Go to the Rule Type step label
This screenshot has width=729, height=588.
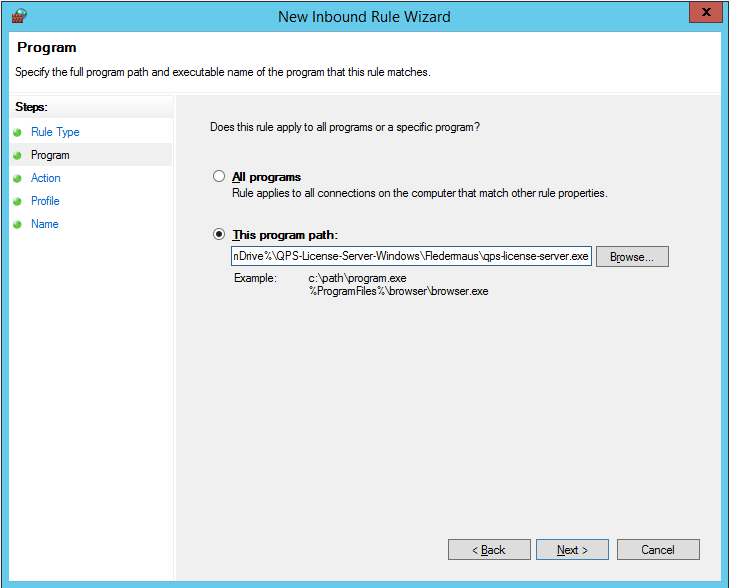(x=55, y=132)
